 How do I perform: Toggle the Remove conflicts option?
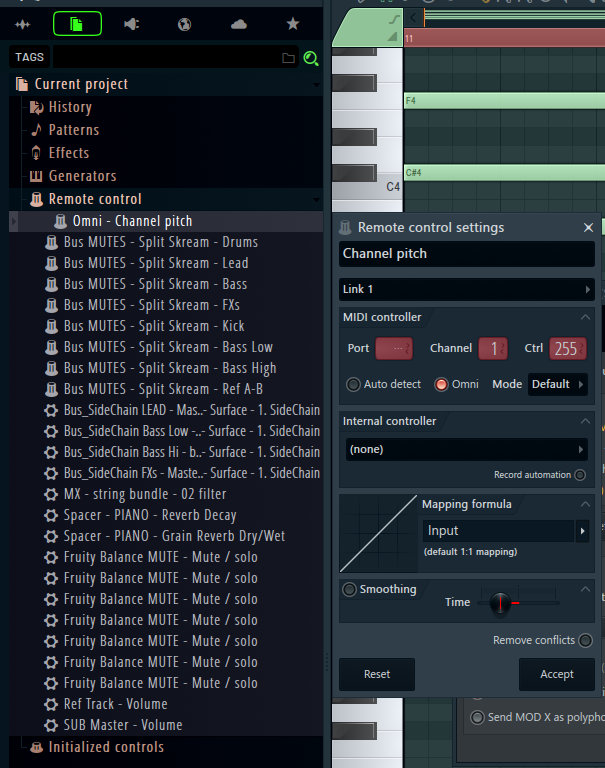pos(585,640)
